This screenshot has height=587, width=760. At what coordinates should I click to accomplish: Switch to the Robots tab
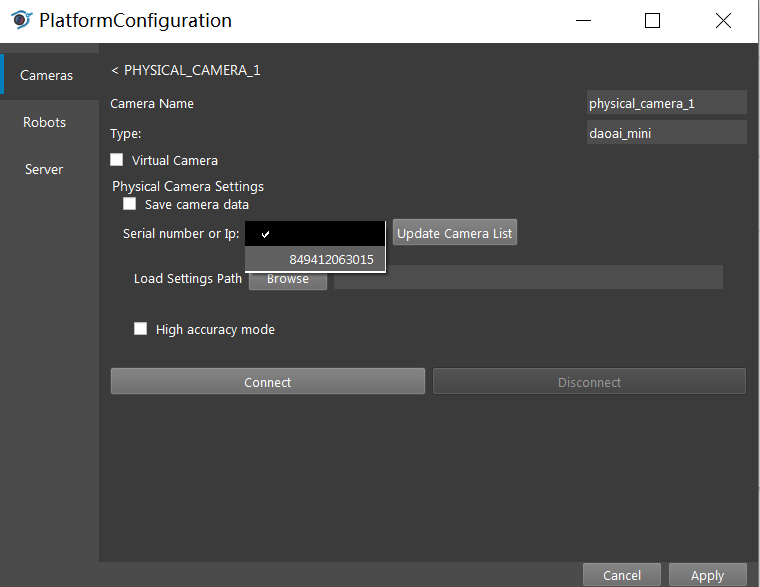[x=45, y=122]
